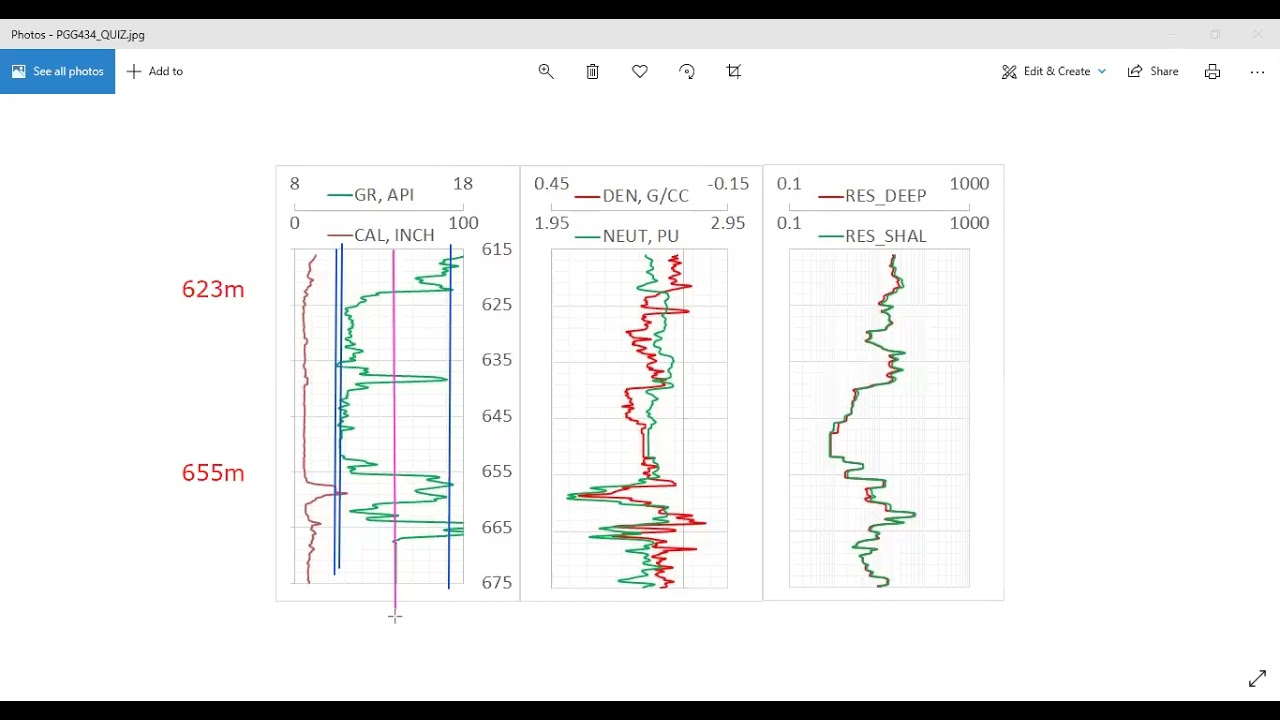The height and width of the screenshot is (720, 1280).
Task: Click See all photos button
Action: [x=57, y=71]
